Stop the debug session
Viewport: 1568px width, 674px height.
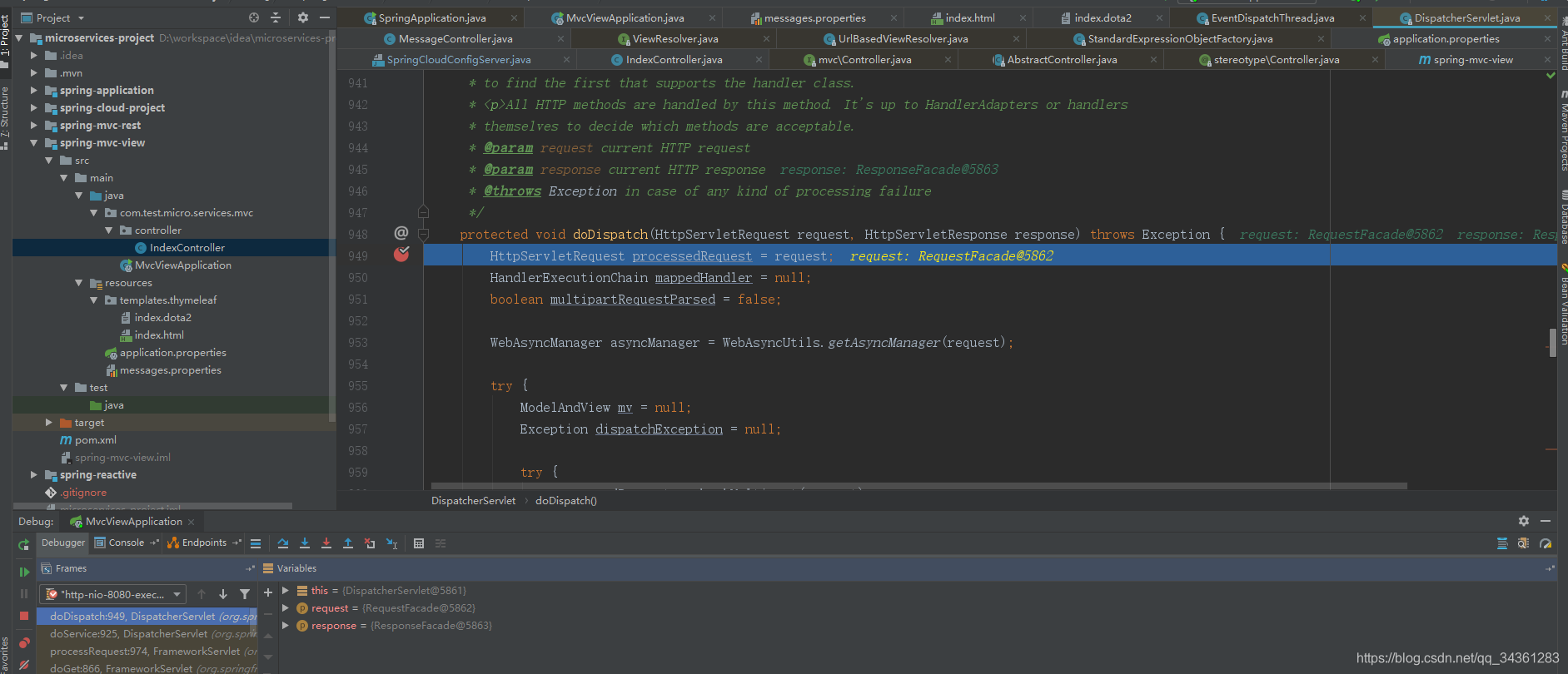tap(24, 617)
